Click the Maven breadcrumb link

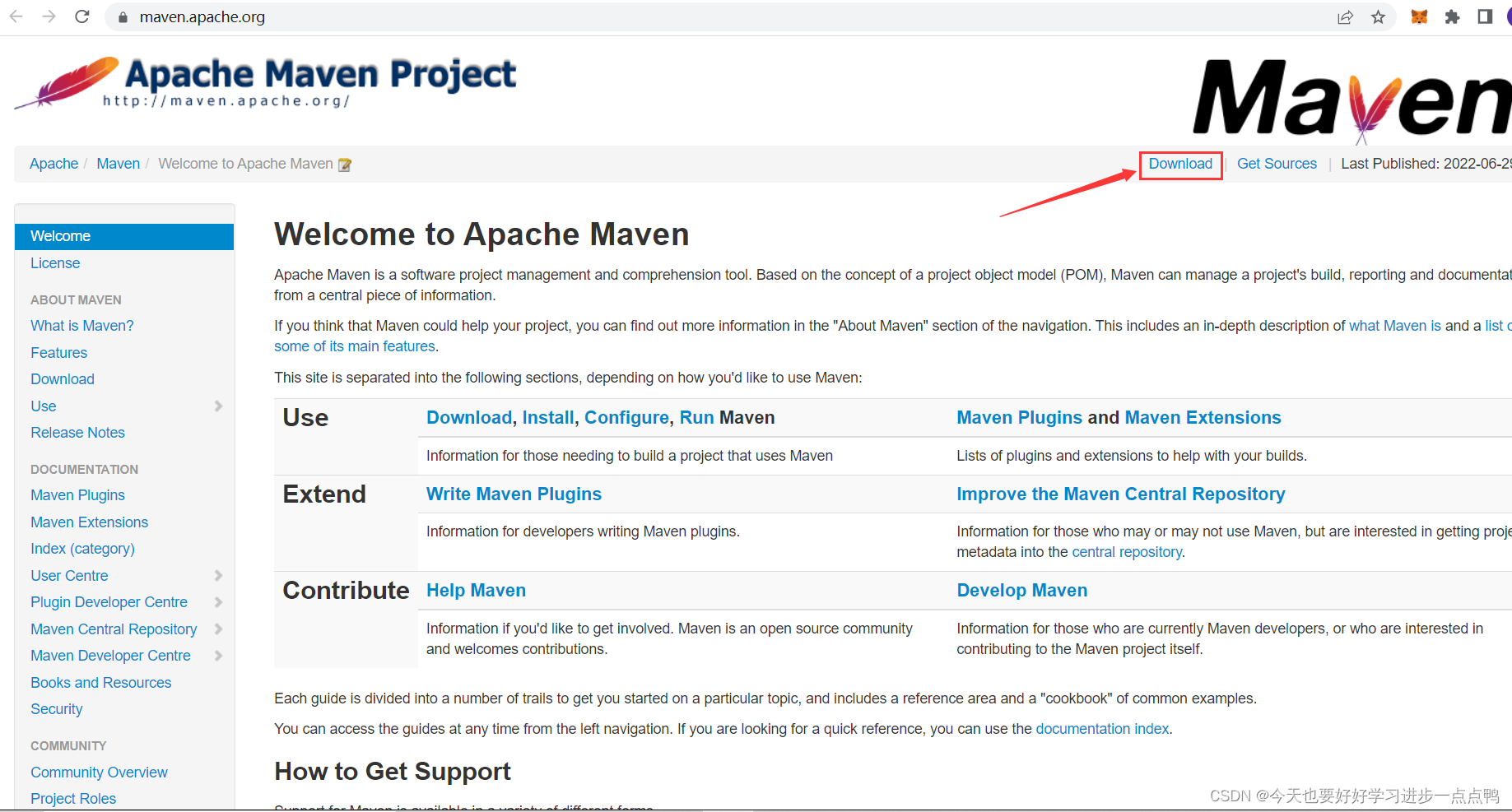(118, 164)
